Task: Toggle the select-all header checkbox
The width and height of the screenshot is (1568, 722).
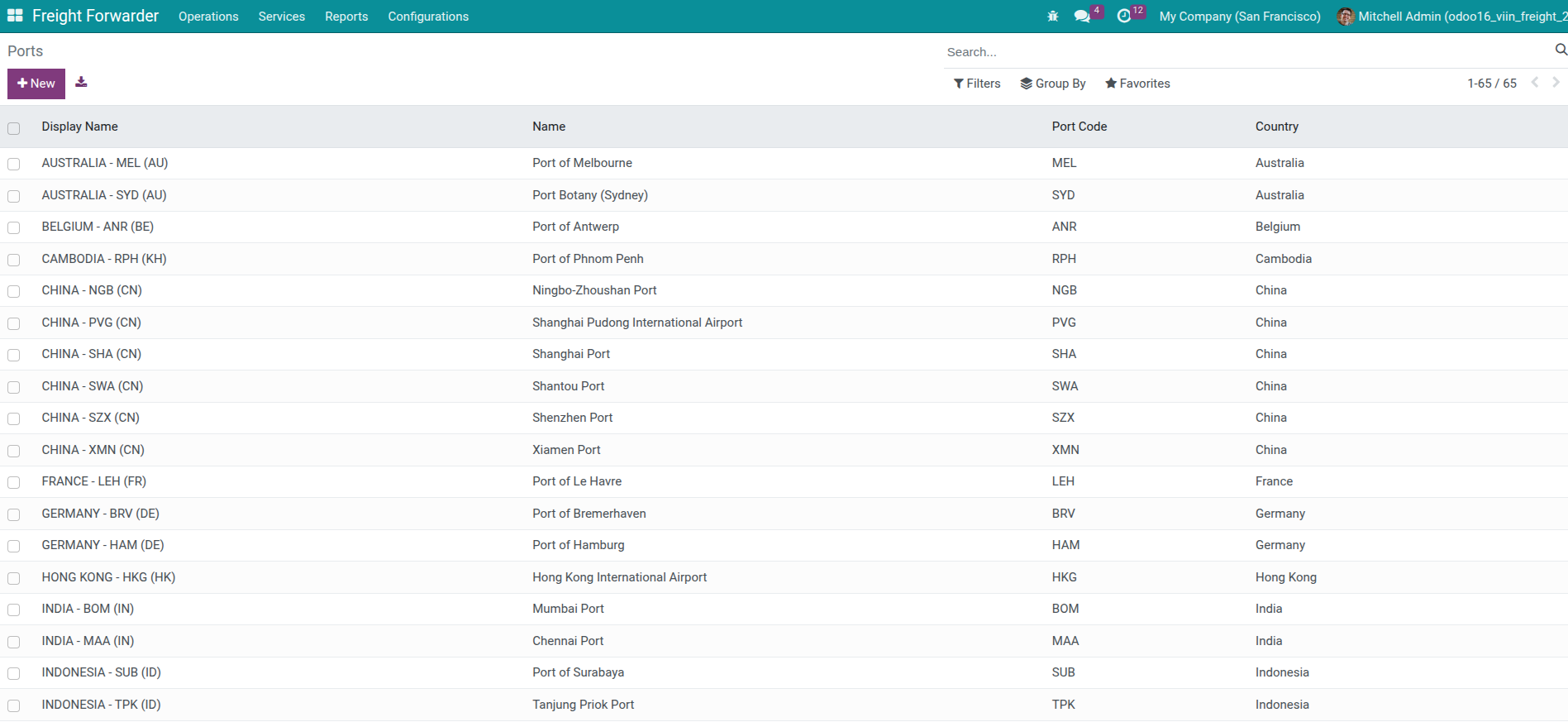Action: tap(14, 128)
